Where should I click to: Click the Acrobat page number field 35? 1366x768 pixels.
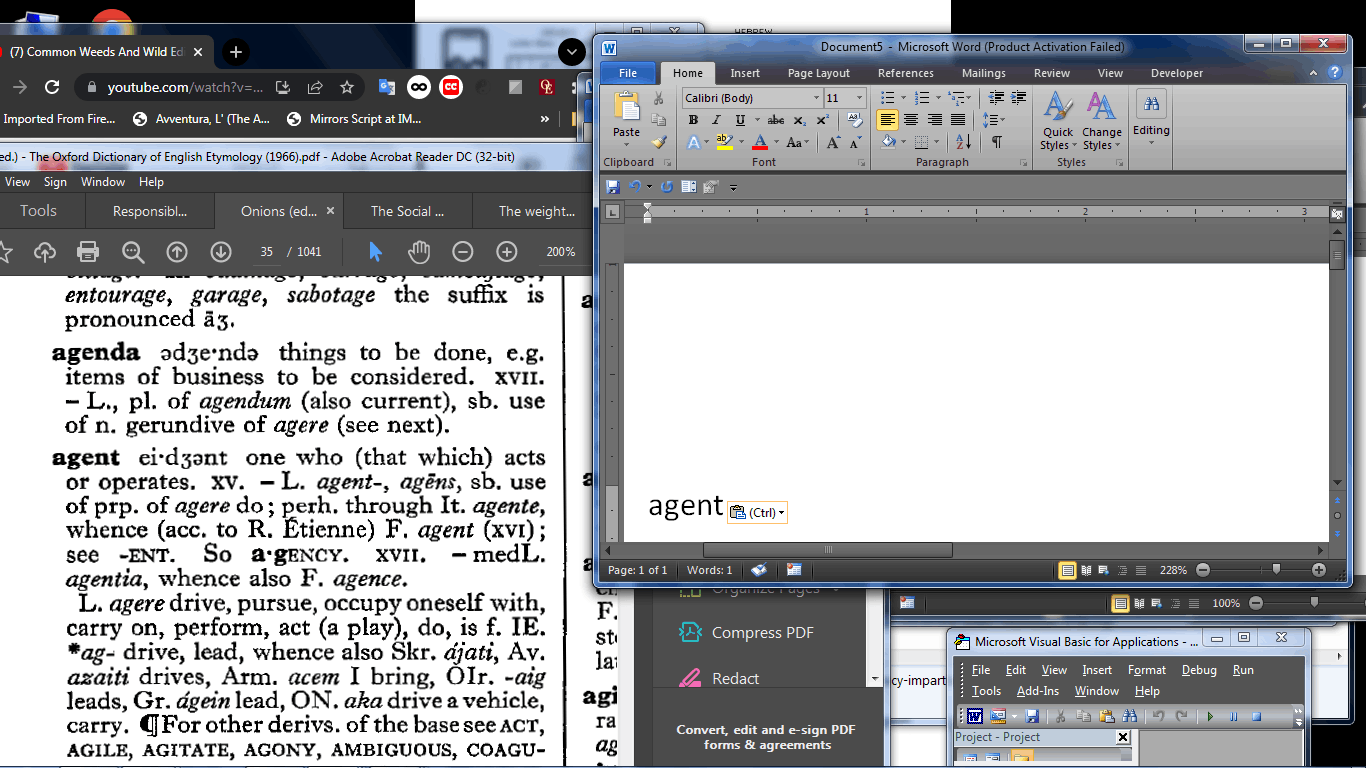click(x=266, y=252)
